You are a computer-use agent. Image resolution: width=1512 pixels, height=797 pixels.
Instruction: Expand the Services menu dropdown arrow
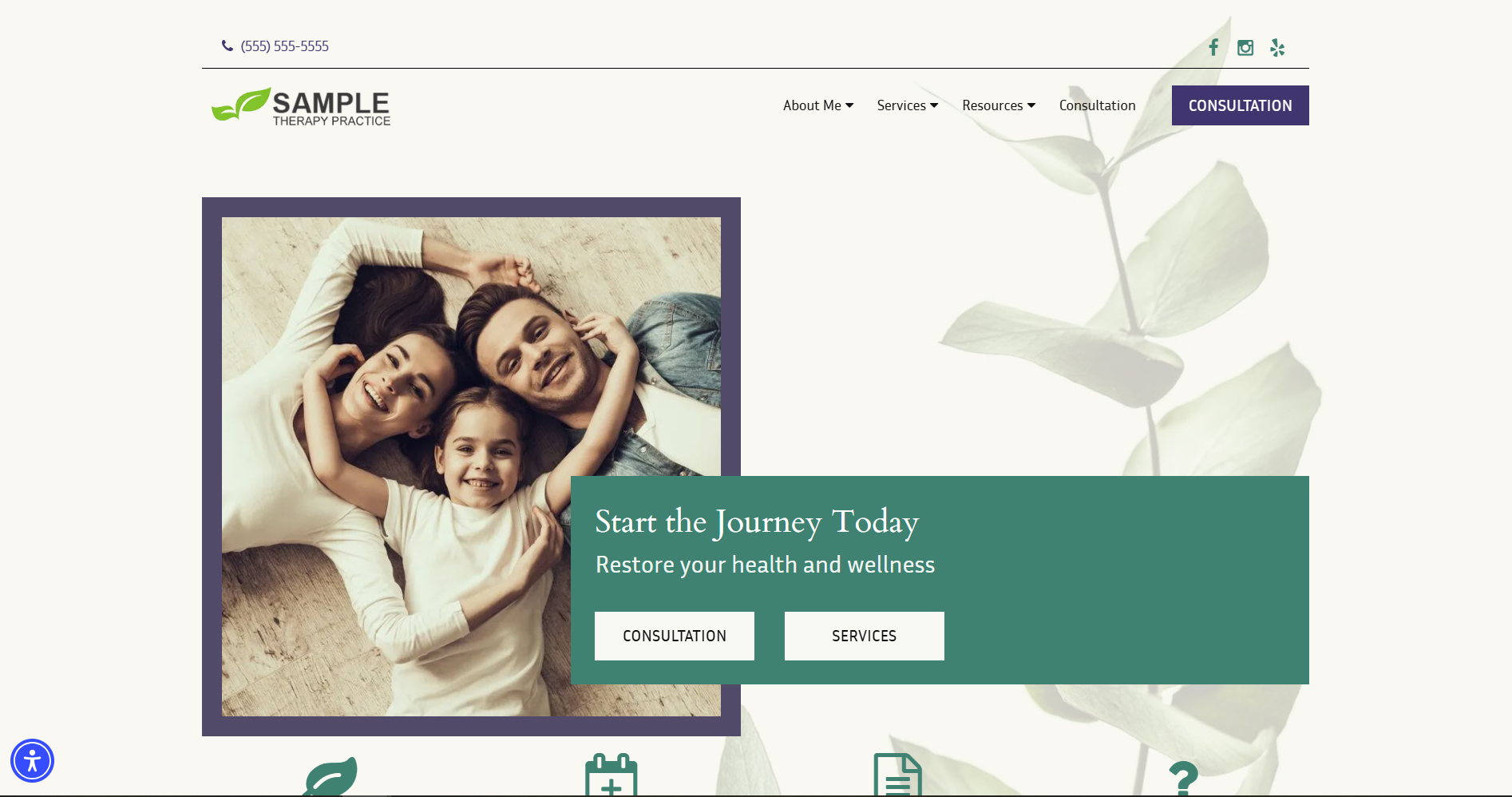coord(934,105)
